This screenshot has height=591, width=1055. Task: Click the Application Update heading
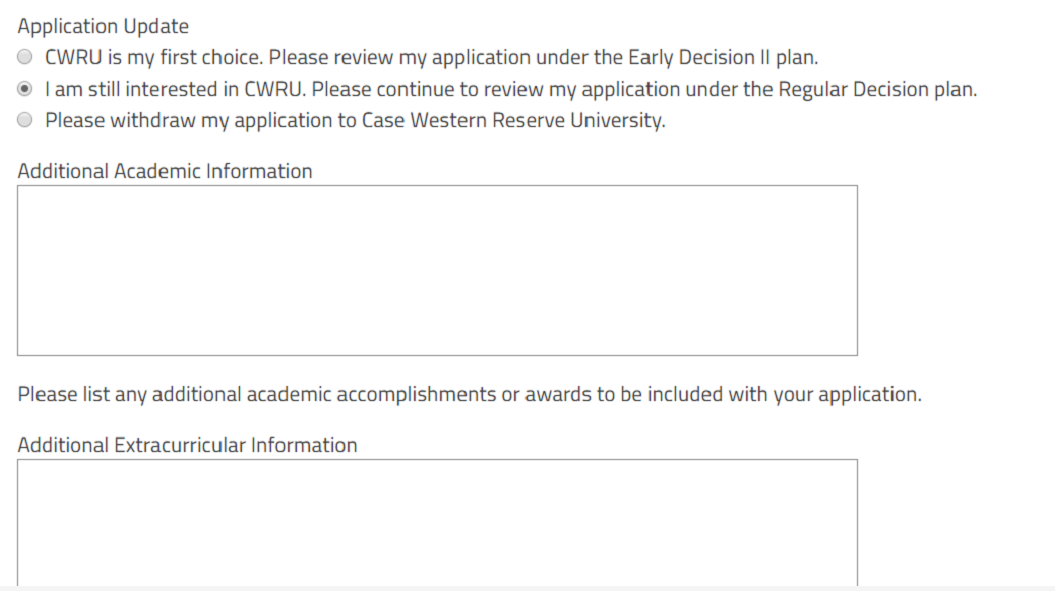(103, 27)
